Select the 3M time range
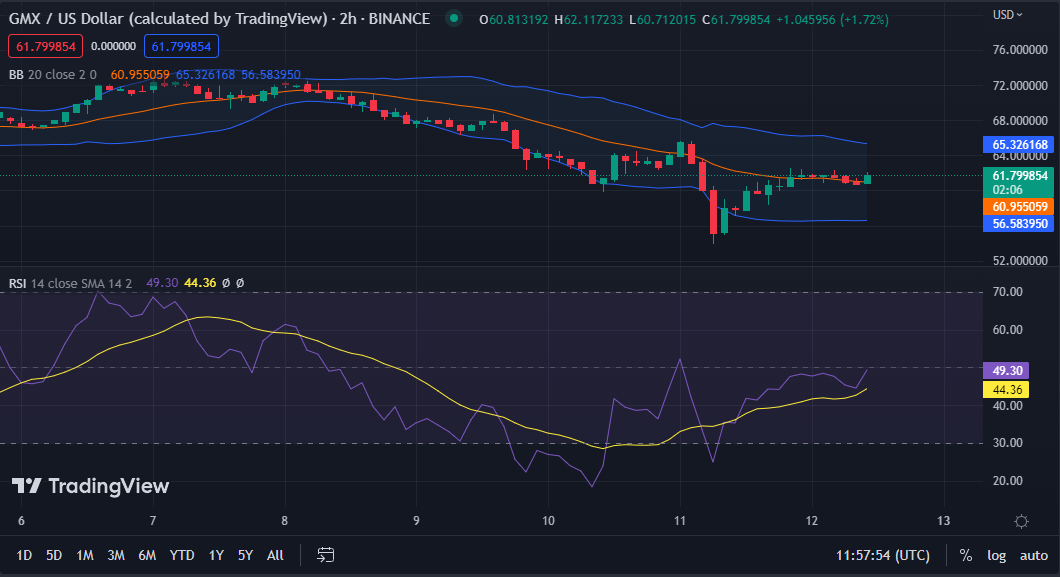1060x577 pixels. click(116, 555)
